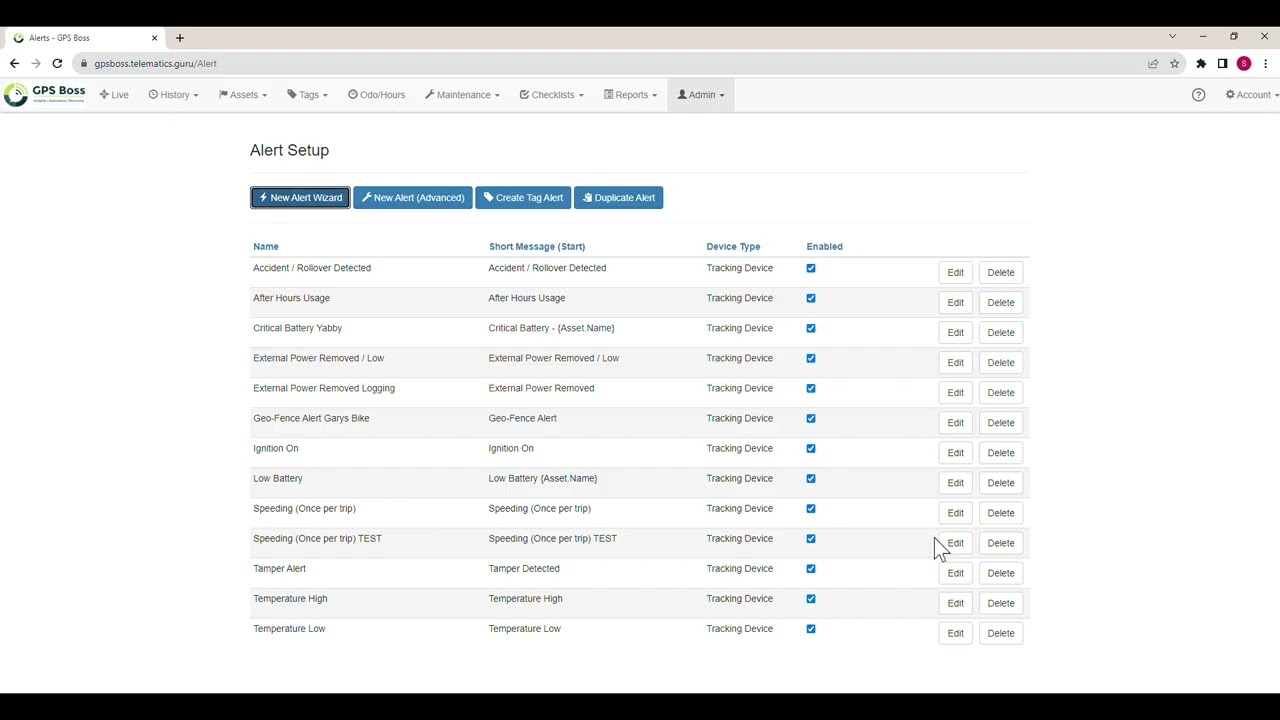Expand the Tags dropdown menu
The width and height of the screenshot is (1280, 720).
[308, 95]
